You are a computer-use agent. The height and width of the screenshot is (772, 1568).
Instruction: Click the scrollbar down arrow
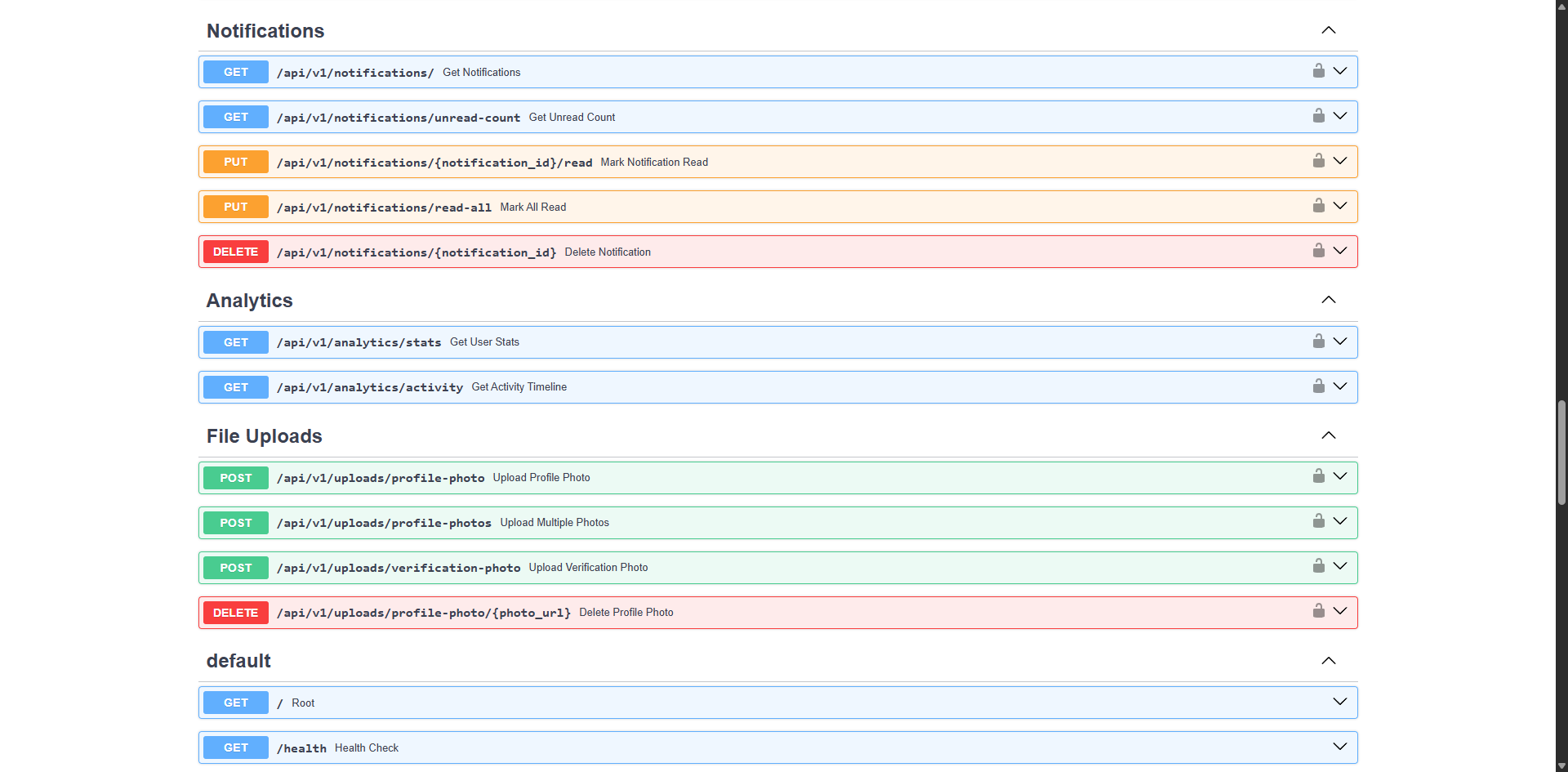pyautogui.click(x=1561, y=766)
